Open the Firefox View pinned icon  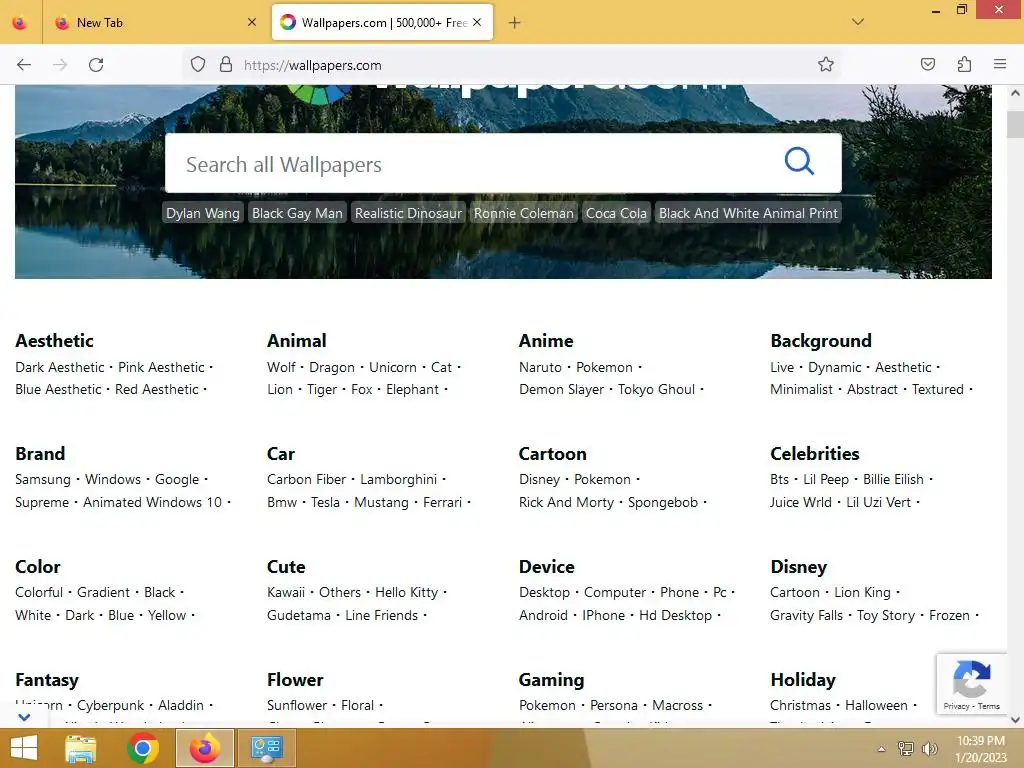(20, 23)
